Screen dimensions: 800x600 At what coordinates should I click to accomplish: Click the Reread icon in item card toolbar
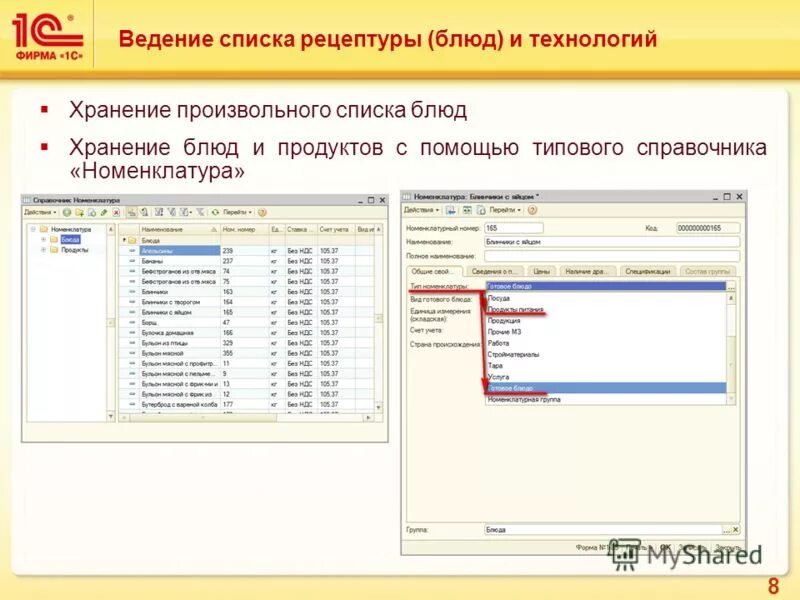(467, 210)
